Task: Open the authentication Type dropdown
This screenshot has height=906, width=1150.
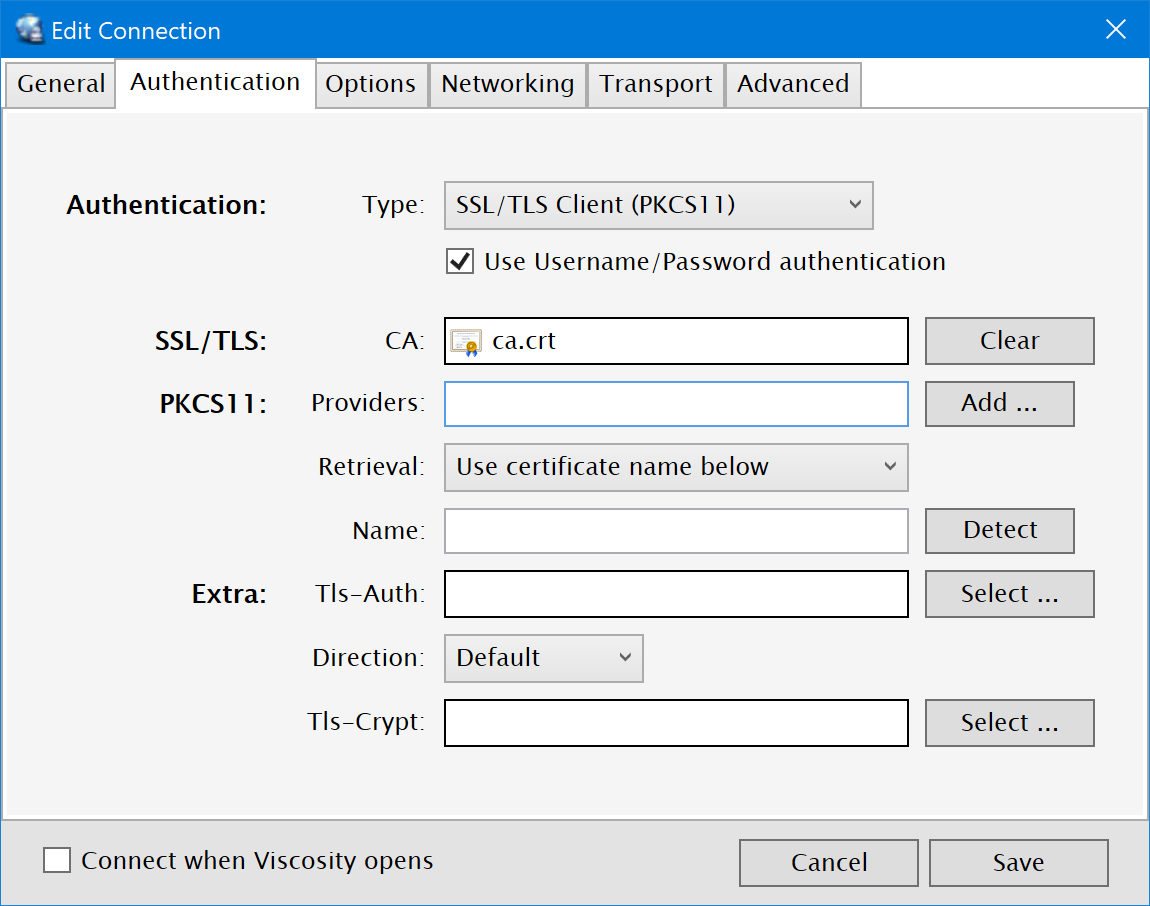Action: coord(658,205)
